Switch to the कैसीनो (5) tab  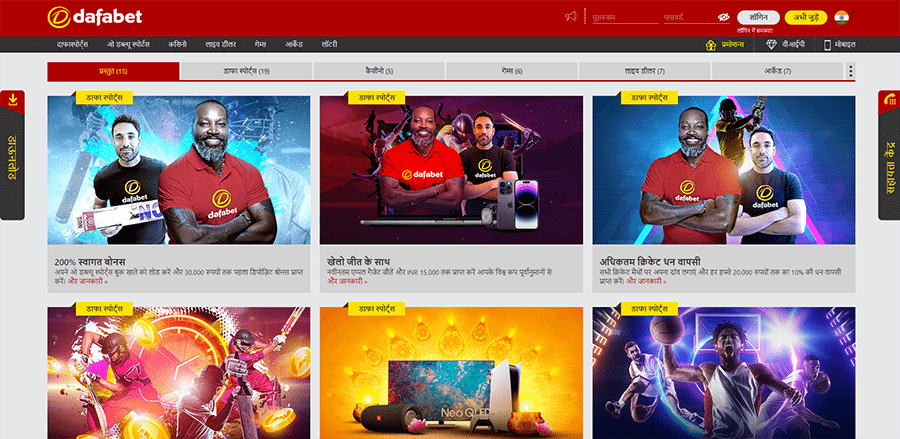379,71
